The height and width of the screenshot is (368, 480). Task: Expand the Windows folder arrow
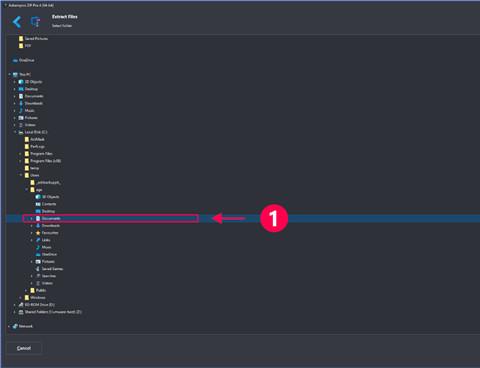pos(20,297)
